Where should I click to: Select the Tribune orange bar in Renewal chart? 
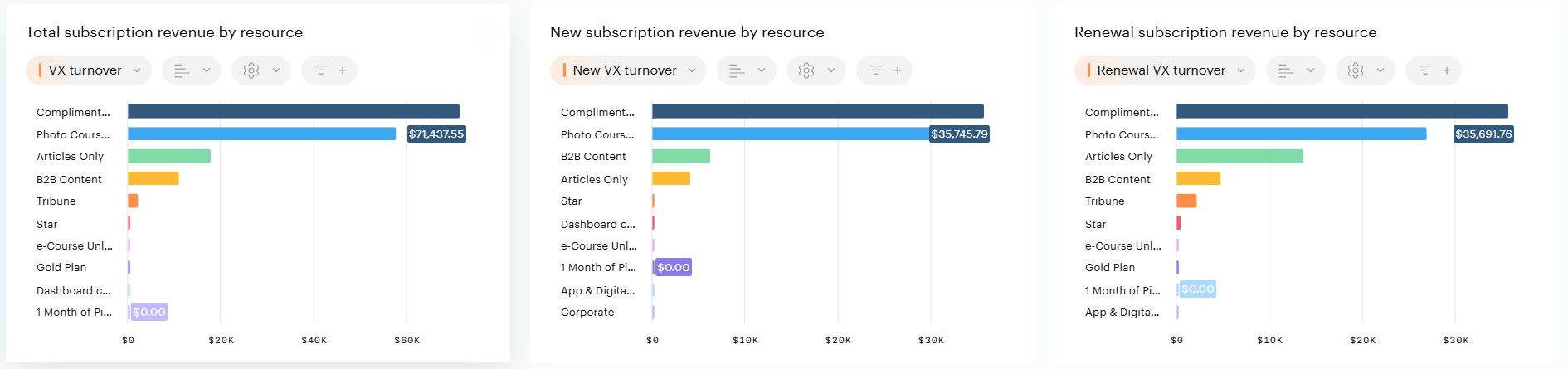click(x=1186, y=201)
